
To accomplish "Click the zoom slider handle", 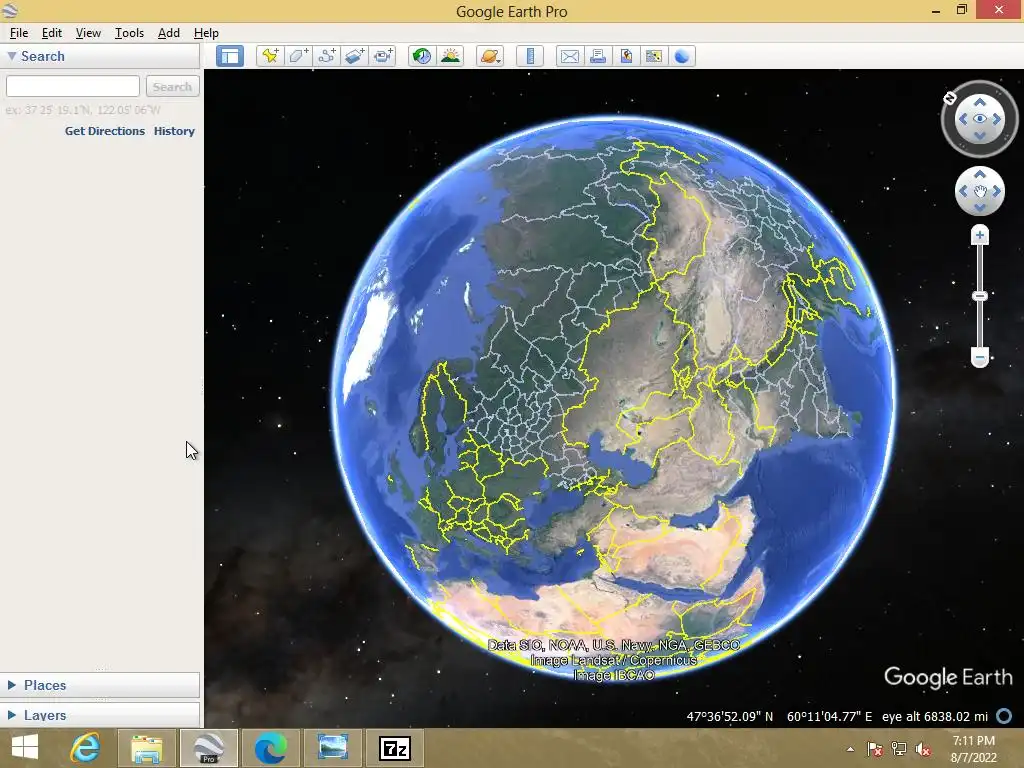I will pos(980,296).
